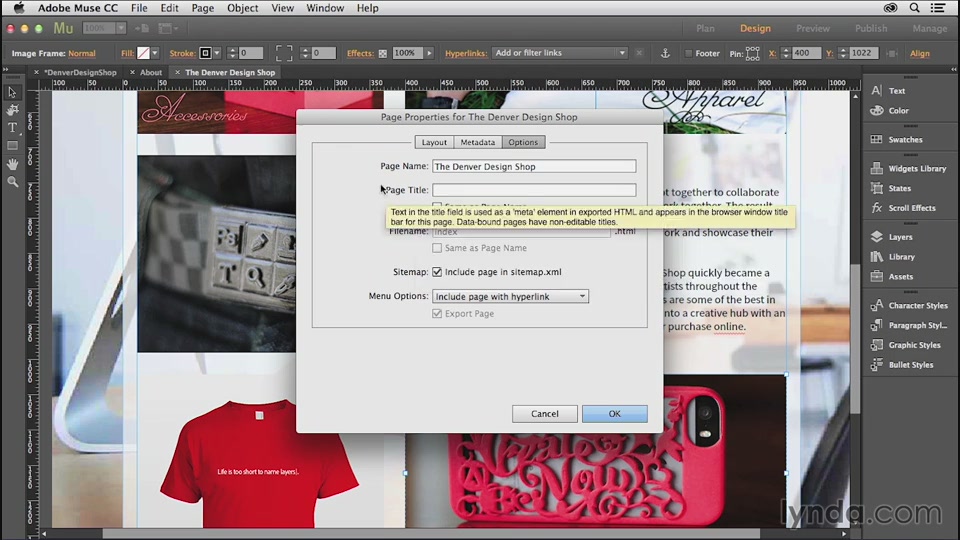Toggle the Export Page checkbox
The height and width of the screenshot is (540, 960).
(437, 313)
